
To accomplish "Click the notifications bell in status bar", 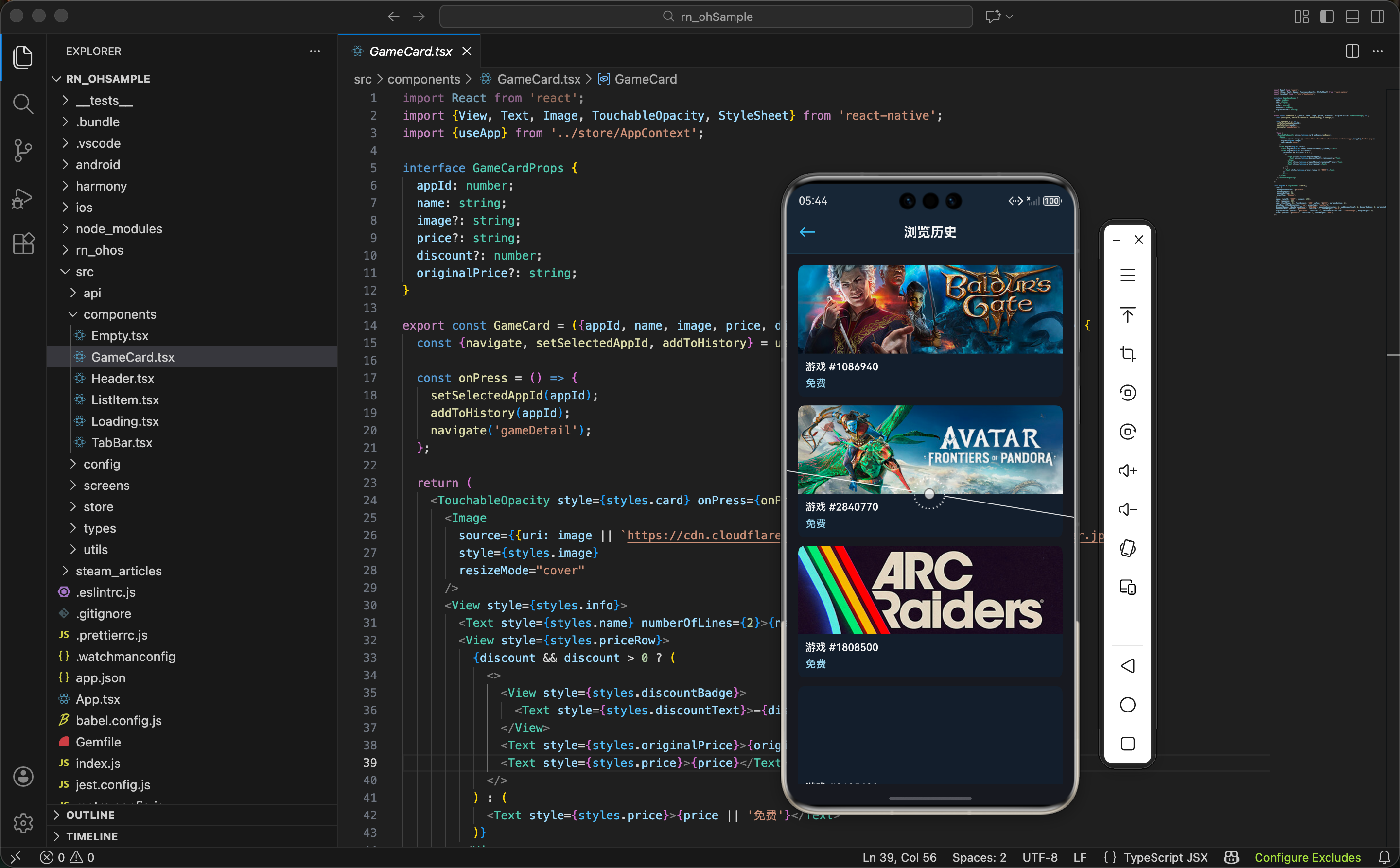I will click(1384, 857).
